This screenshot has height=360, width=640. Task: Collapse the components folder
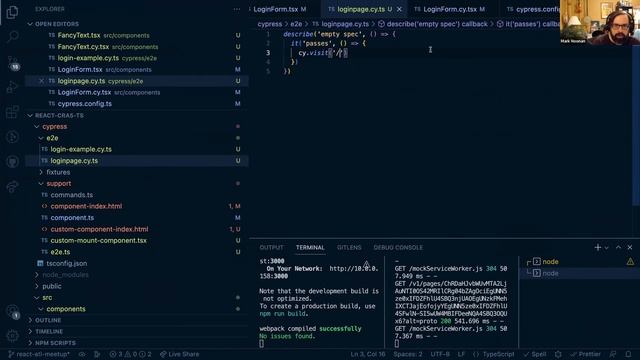coord(66,309)
